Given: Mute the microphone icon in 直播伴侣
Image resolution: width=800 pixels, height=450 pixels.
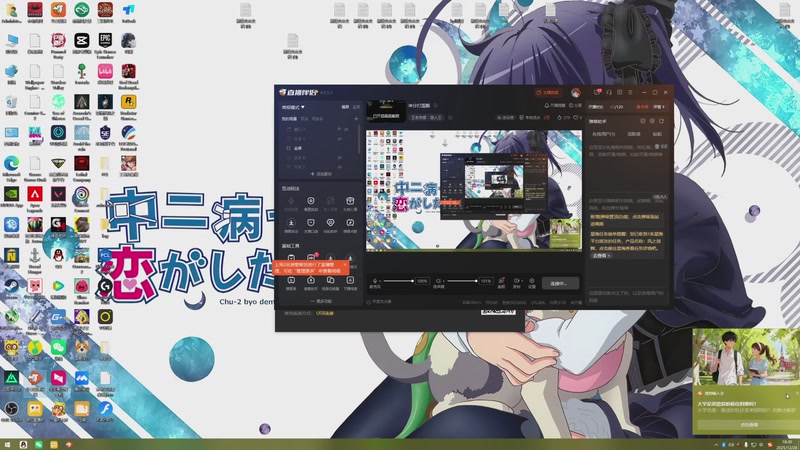Looking at the screenshot, I should [375, 281].
